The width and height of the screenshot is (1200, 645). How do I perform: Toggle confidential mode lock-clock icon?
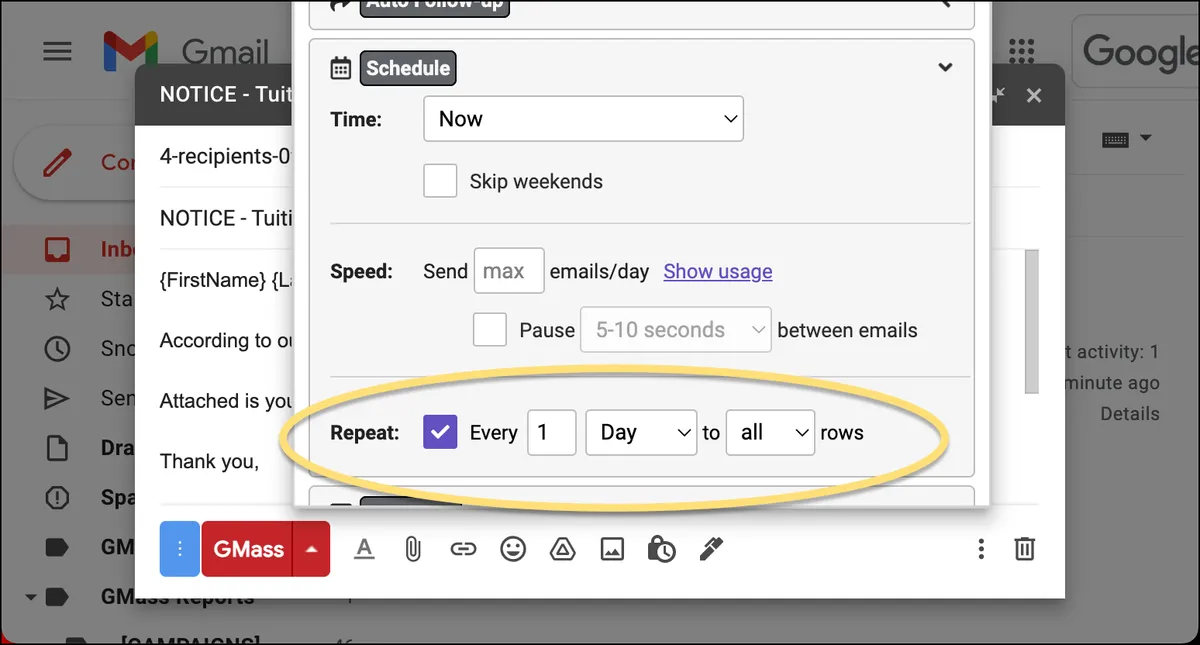[661, 549]
